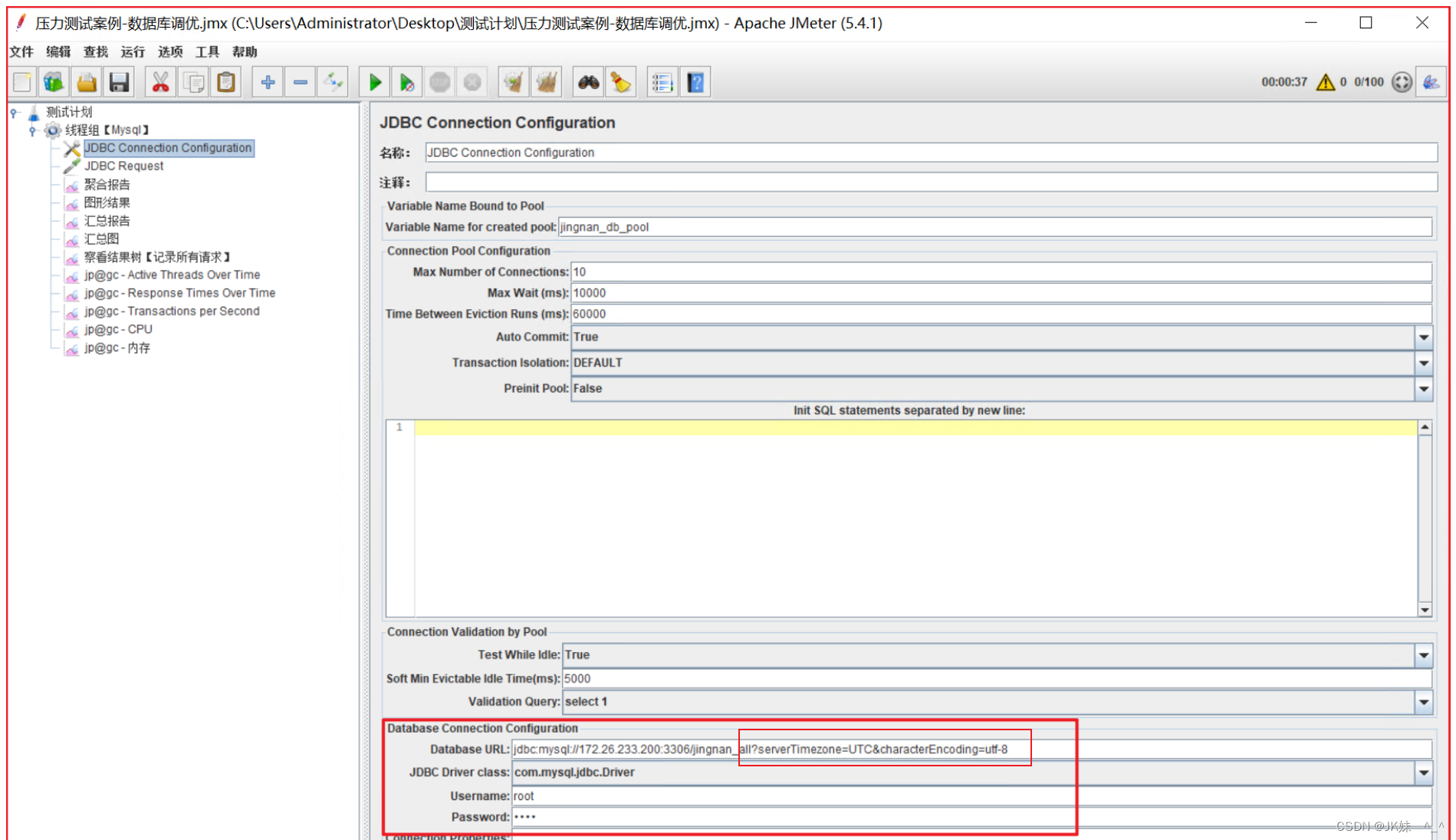
Task: Click the Max Wait (ms) field
Action: (1001, 293)
